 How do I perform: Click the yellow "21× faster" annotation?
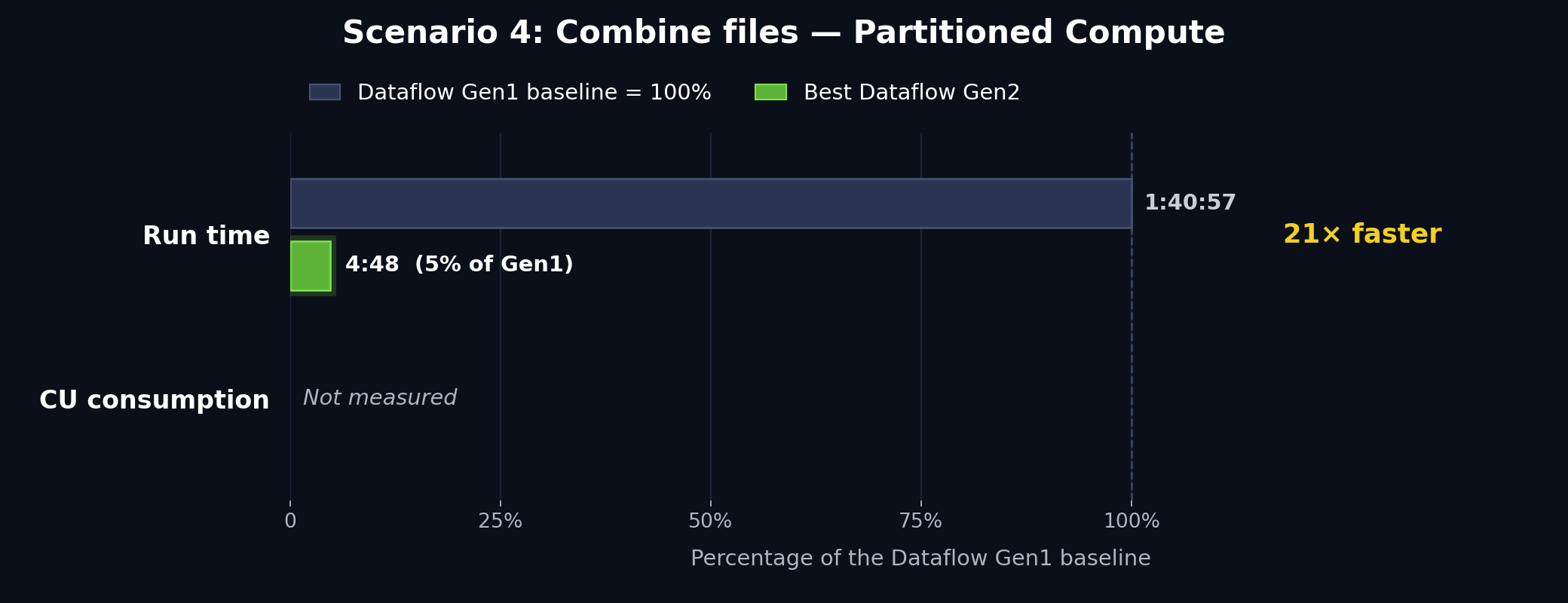click(x=1362, y=234)
